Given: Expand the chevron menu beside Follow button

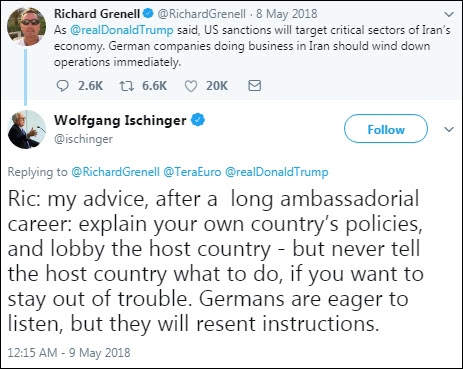Looking at the screenshot, I should point(449,129).
